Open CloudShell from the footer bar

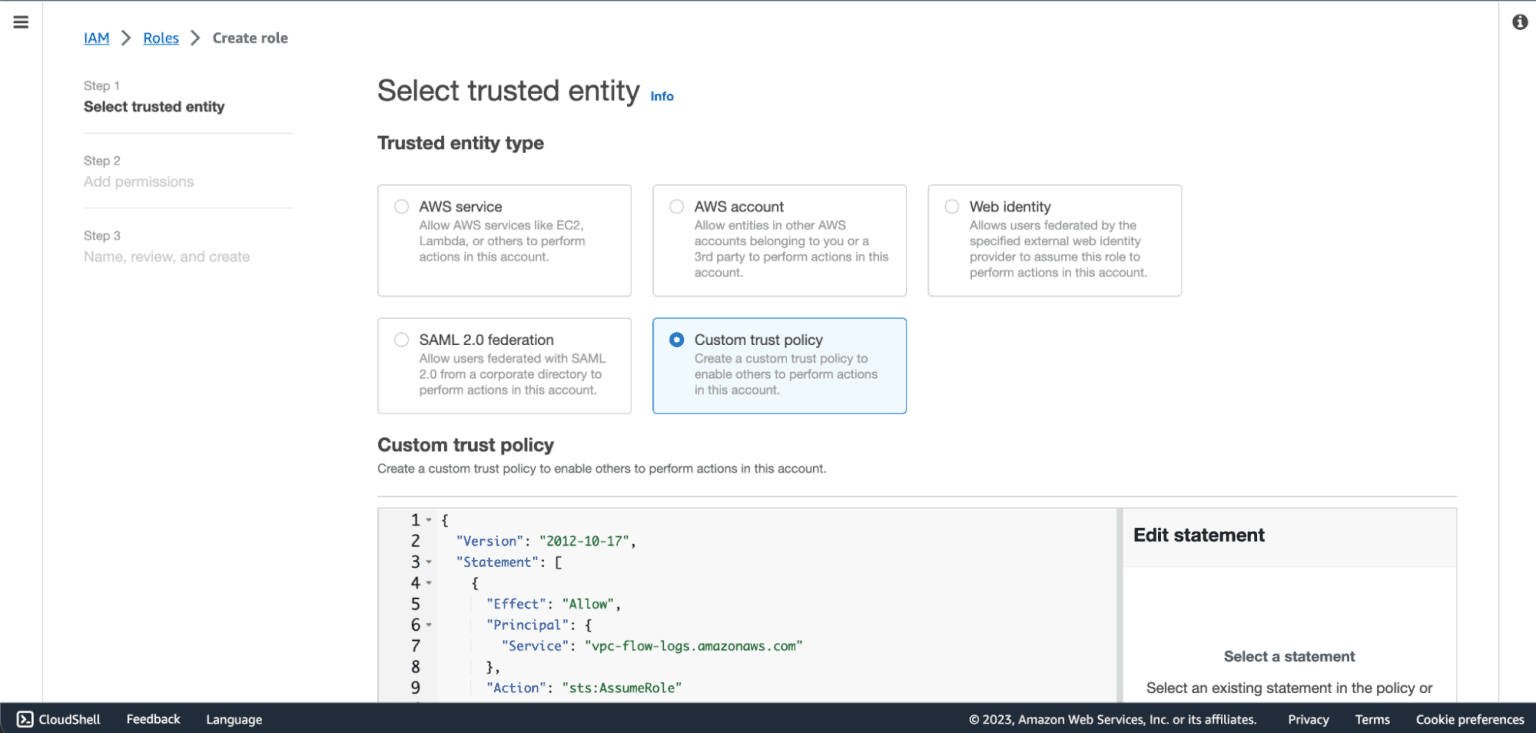tap(59, 719)
